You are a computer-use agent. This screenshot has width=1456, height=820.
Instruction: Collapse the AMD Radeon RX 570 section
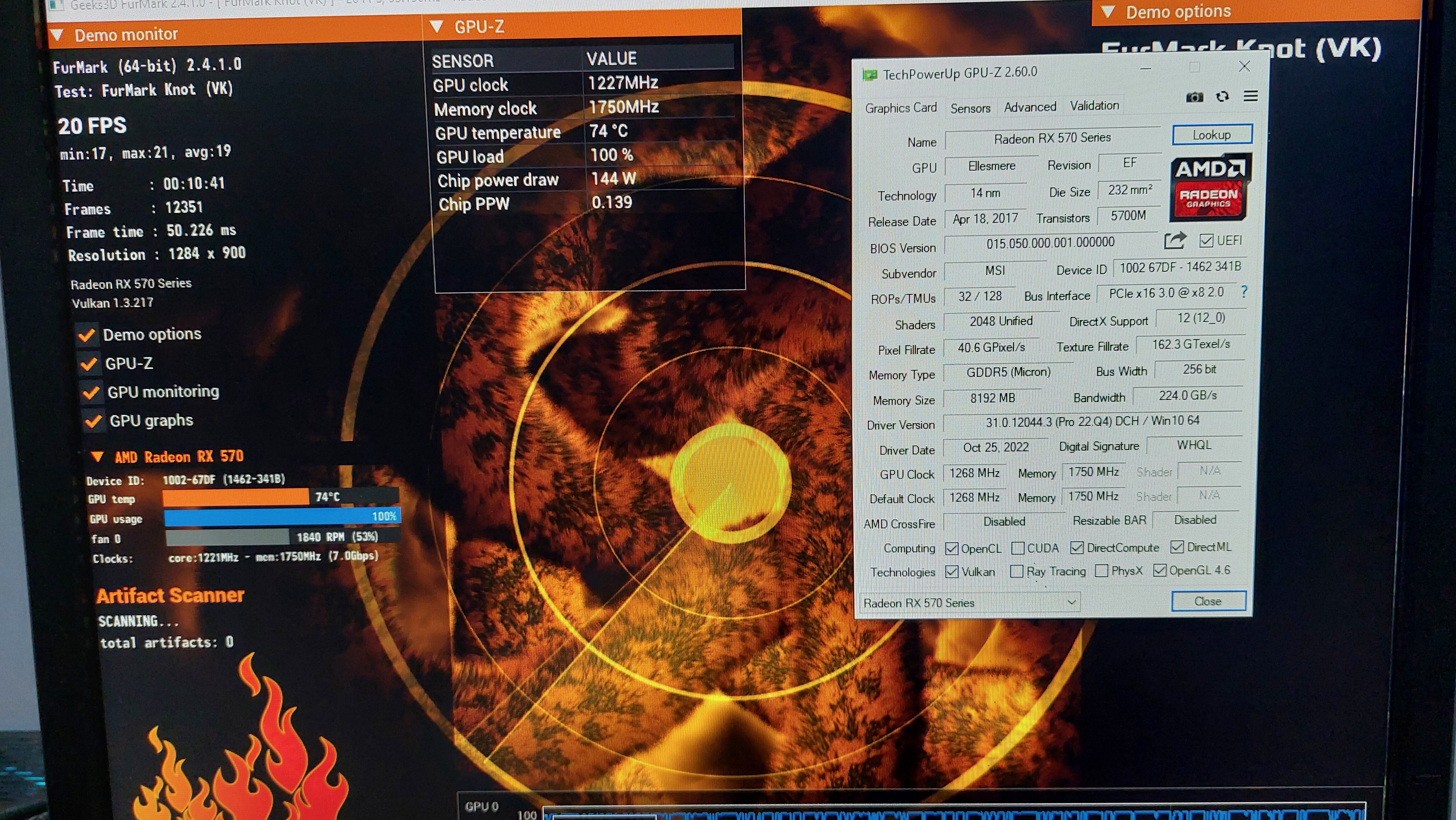97,456
